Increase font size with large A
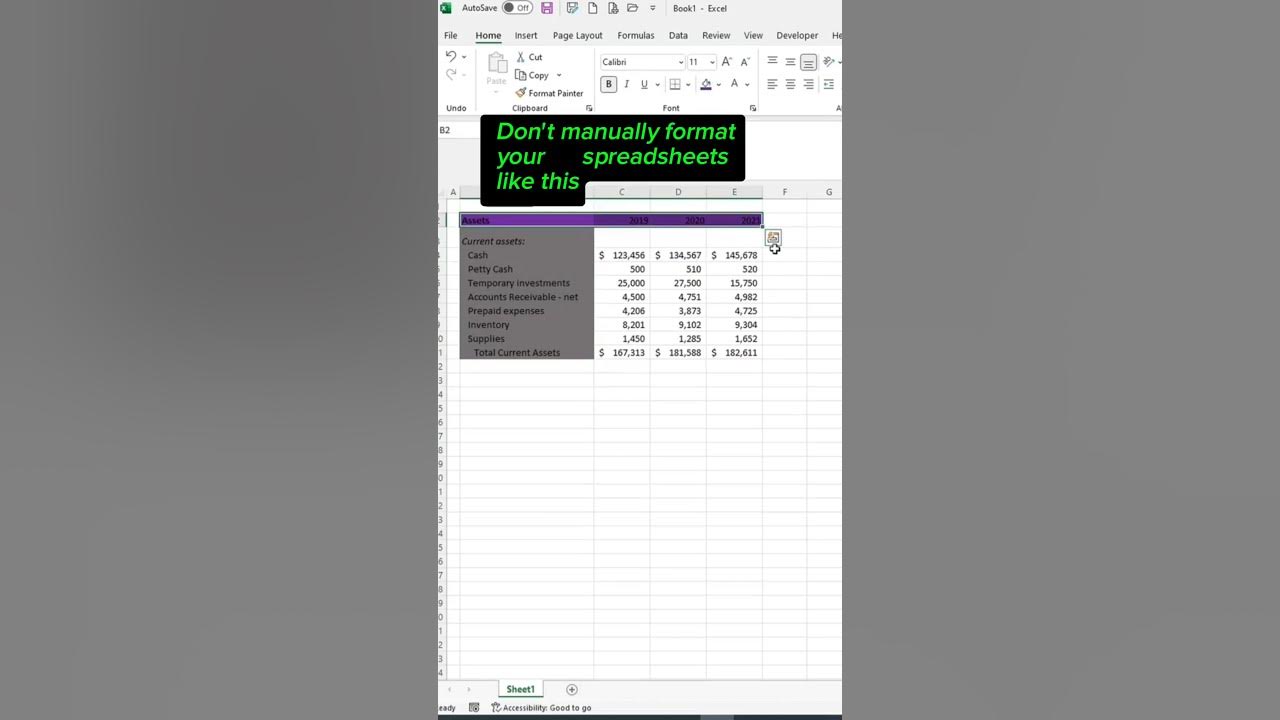 727,62
